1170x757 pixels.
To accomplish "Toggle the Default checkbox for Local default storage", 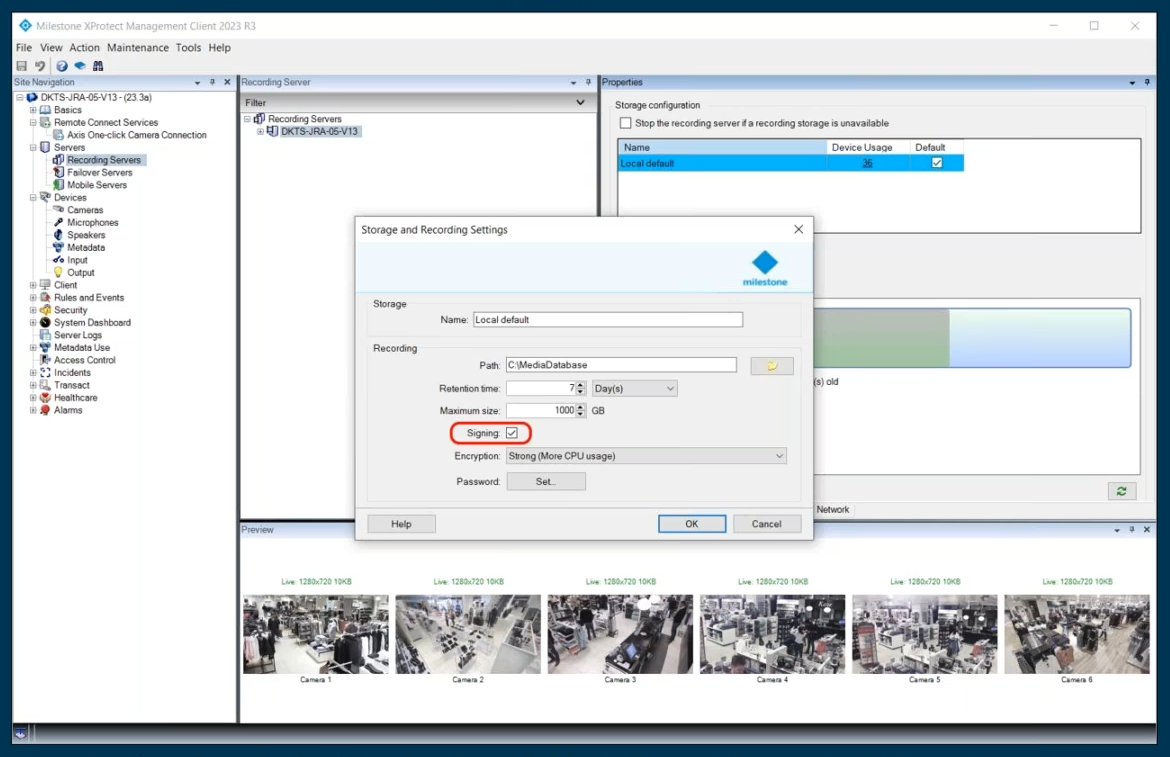I will (937, 163).
